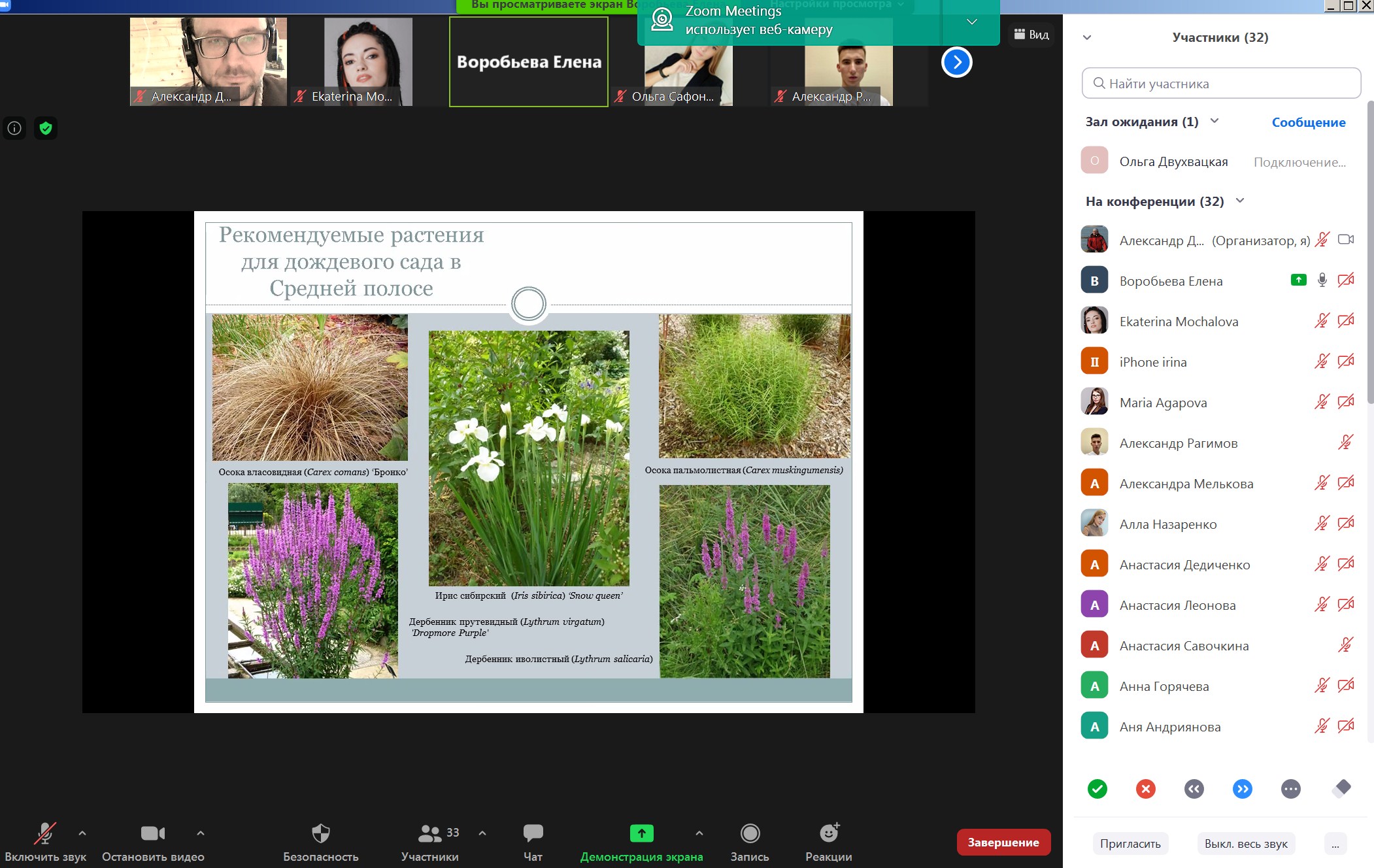1374x868 pixels.
Task: Toggle Ekaterina Mochalova's microphone
Action: point(1322,321)
